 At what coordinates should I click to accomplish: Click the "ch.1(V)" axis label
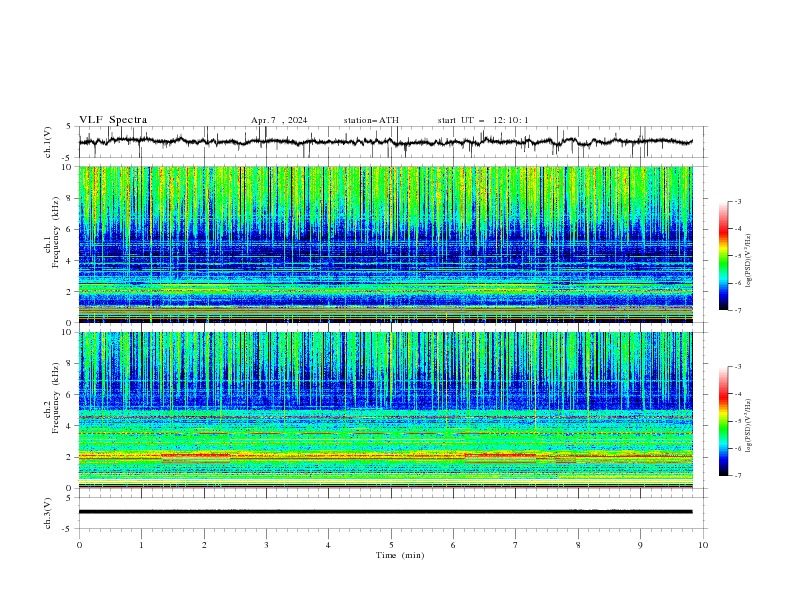[47, 142]
